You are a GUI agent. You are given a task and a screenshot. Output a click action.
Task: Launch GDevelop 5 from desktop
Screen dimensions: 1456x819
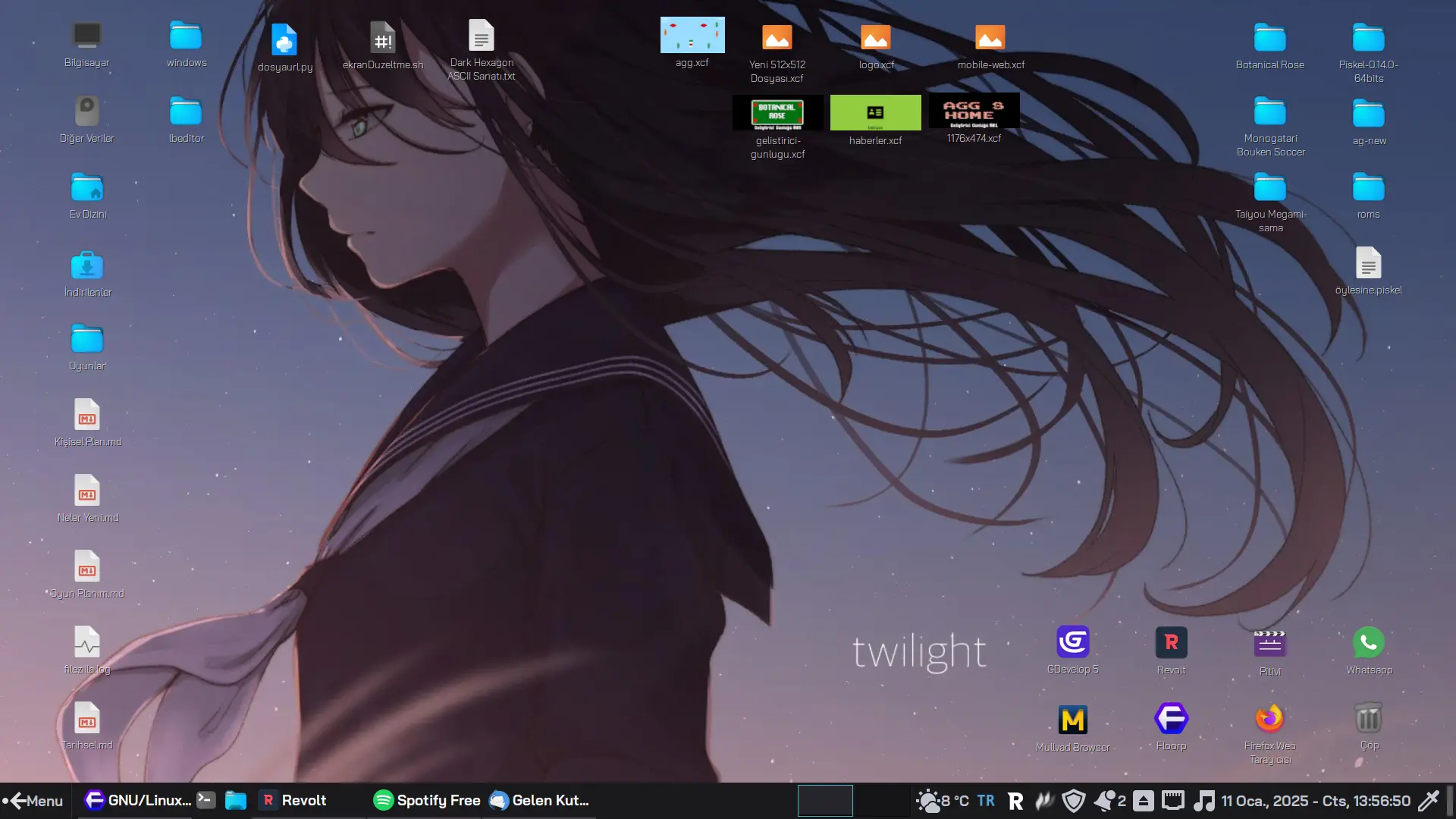(x=1073, y=650)
